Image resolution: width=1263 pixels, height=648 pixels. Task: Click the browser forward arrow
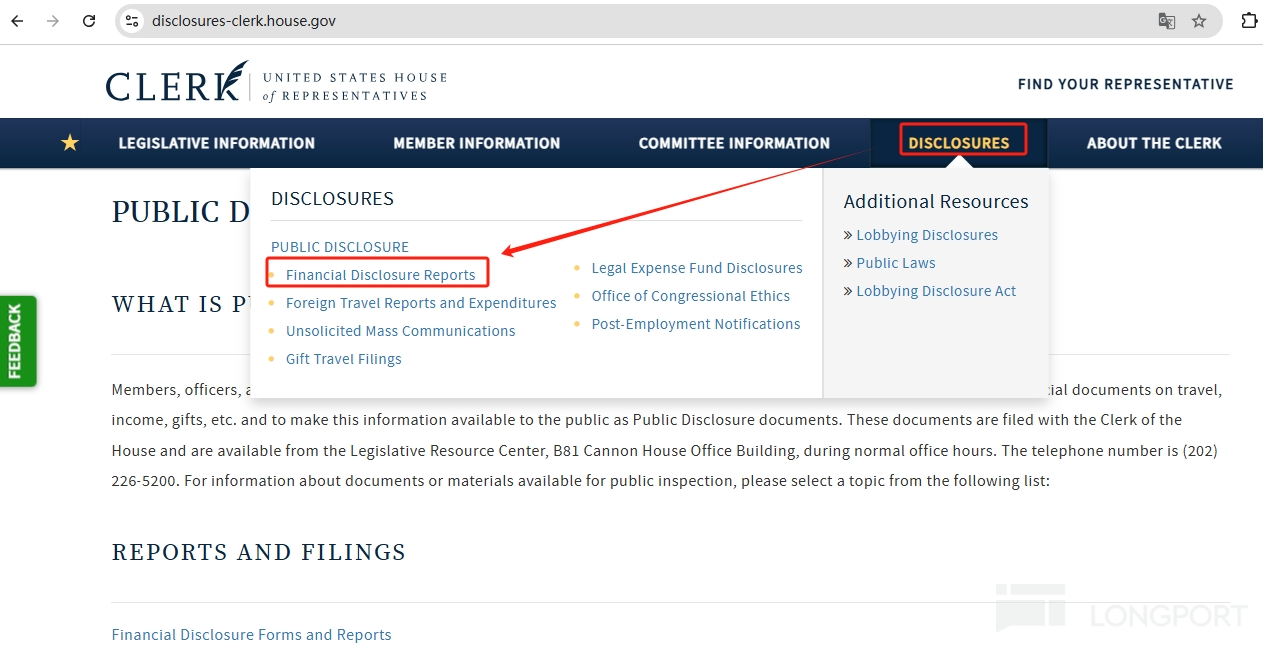tap(53, 21)
